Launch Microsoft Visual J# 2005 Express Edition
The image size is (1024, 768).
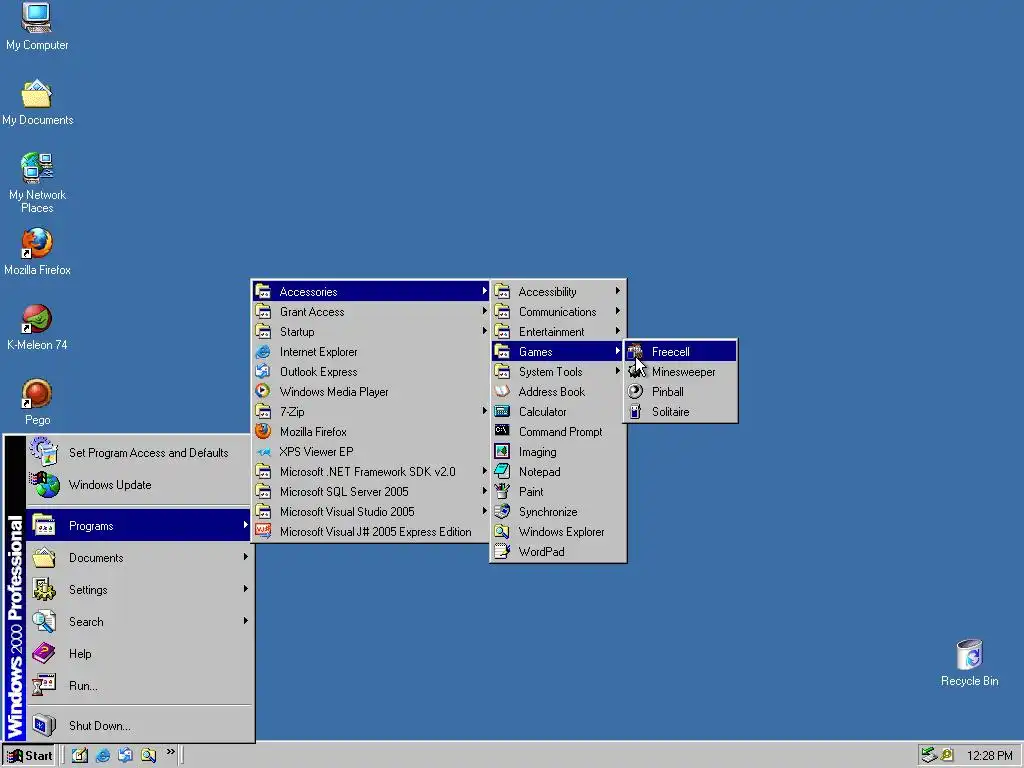371,532
